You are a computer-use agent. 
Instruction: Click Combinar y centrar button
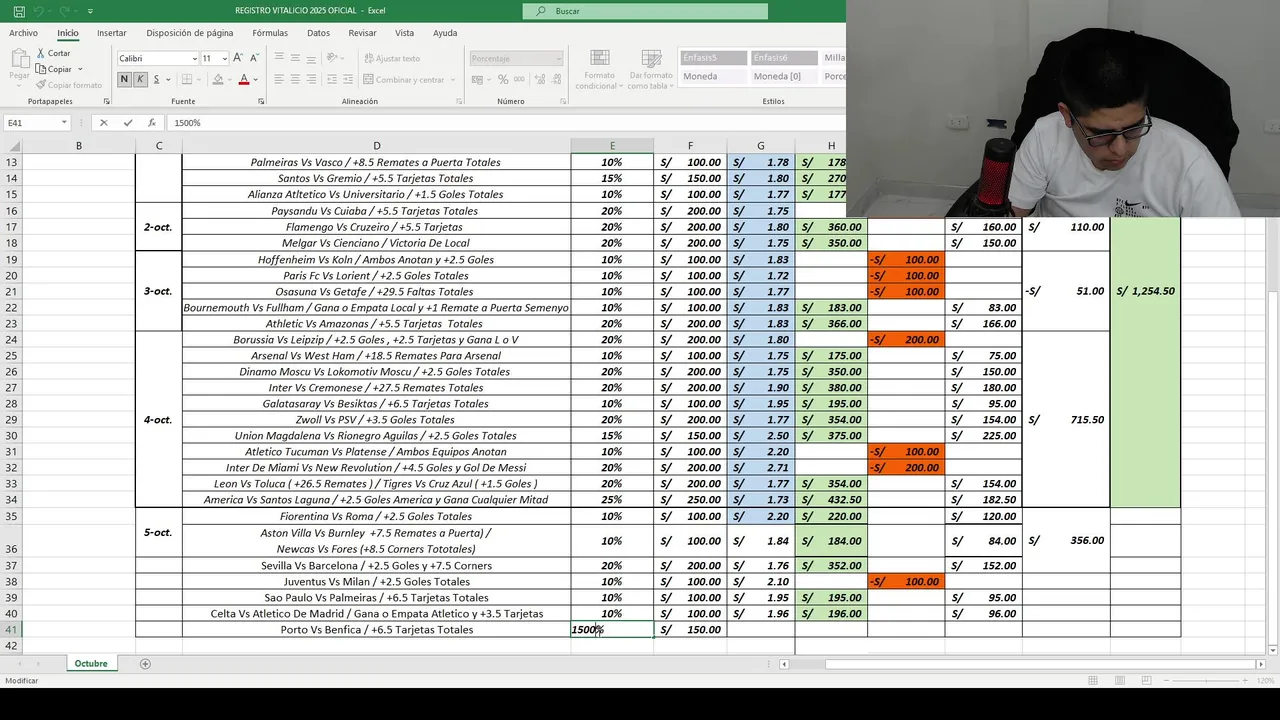403,79
